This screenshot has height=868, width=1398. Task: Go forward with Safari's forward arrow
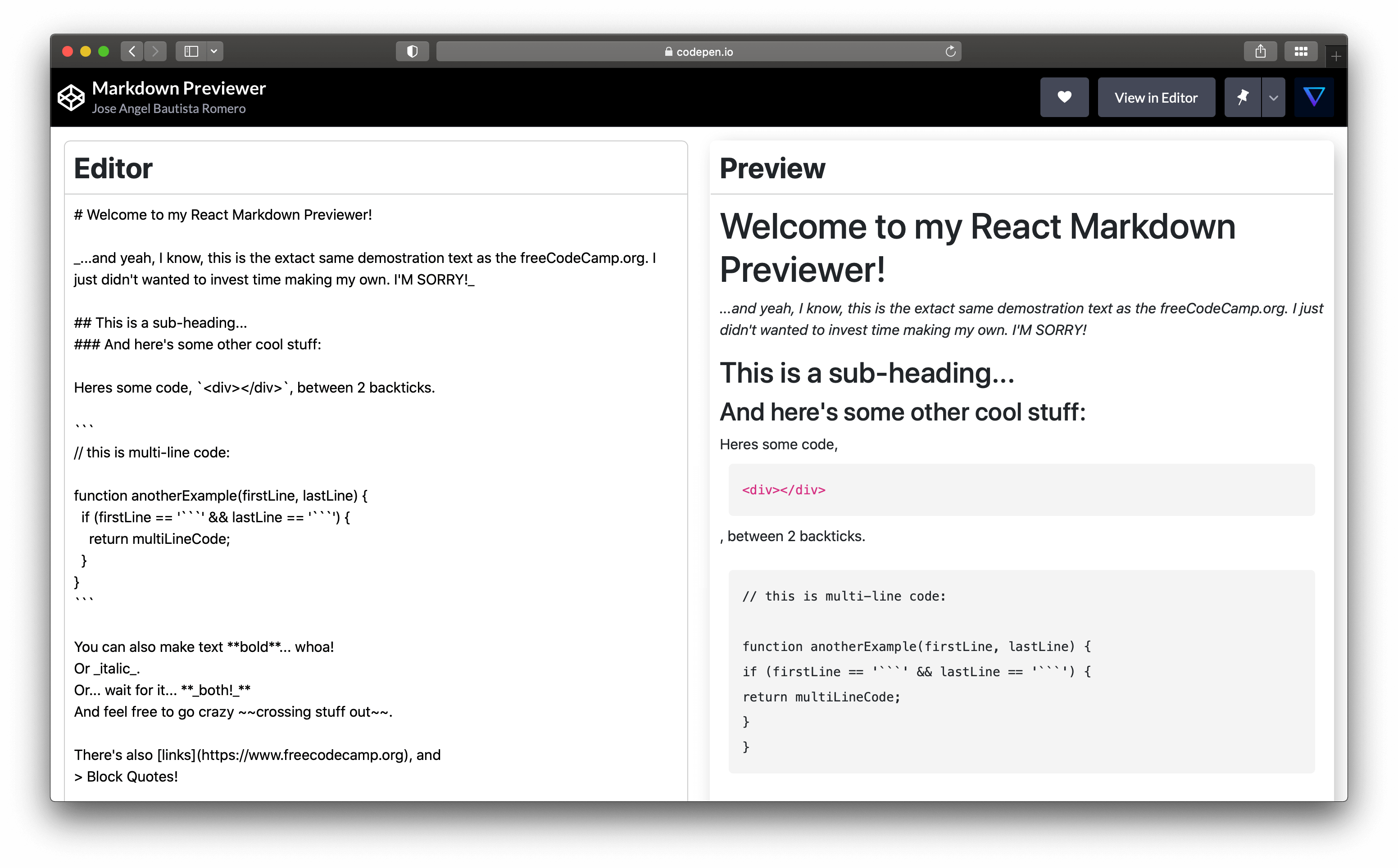pos(155,51)
